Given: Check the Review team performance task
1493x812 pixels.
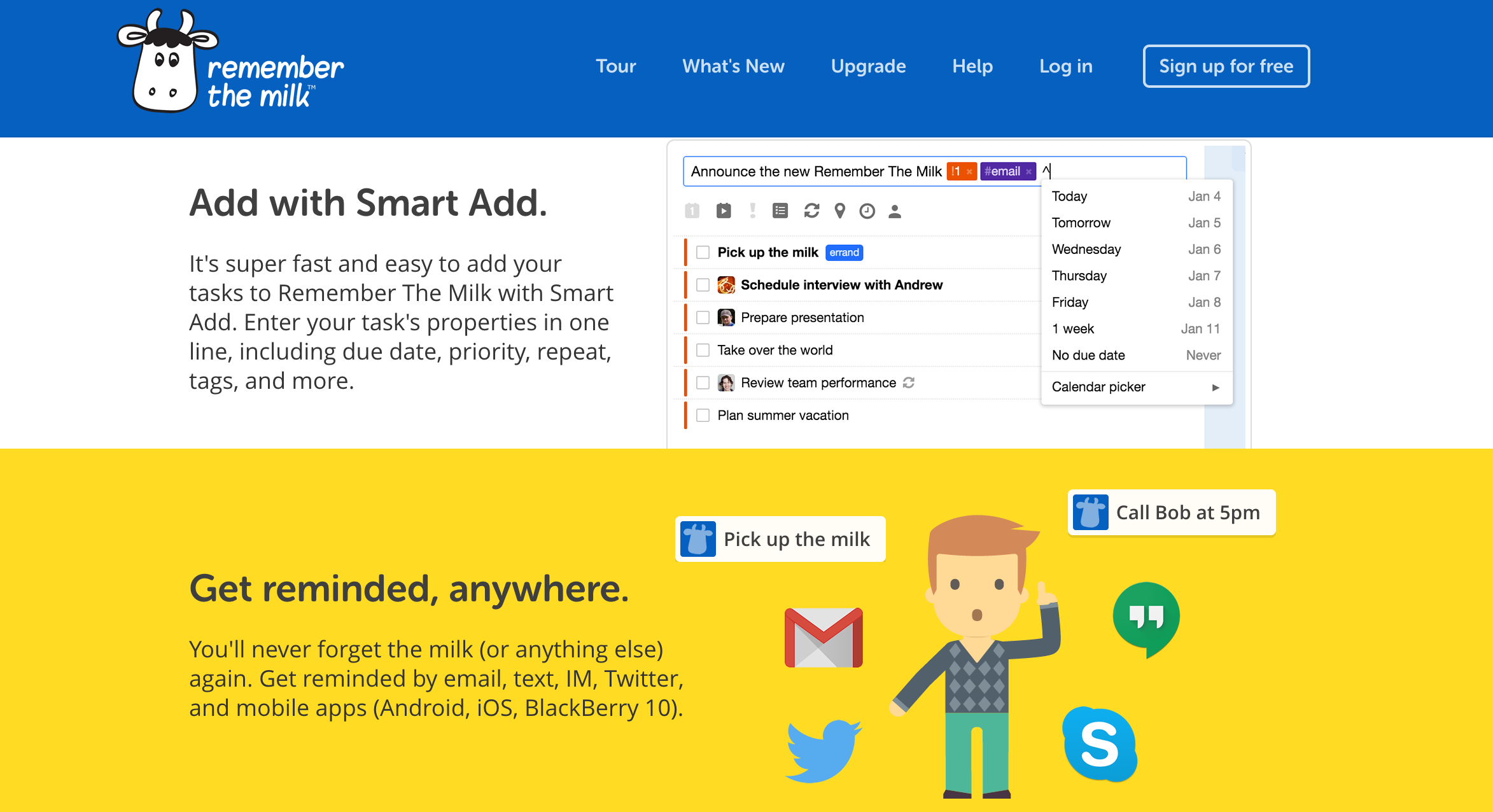Looking at the screenshot, I should tap(703, 382).
